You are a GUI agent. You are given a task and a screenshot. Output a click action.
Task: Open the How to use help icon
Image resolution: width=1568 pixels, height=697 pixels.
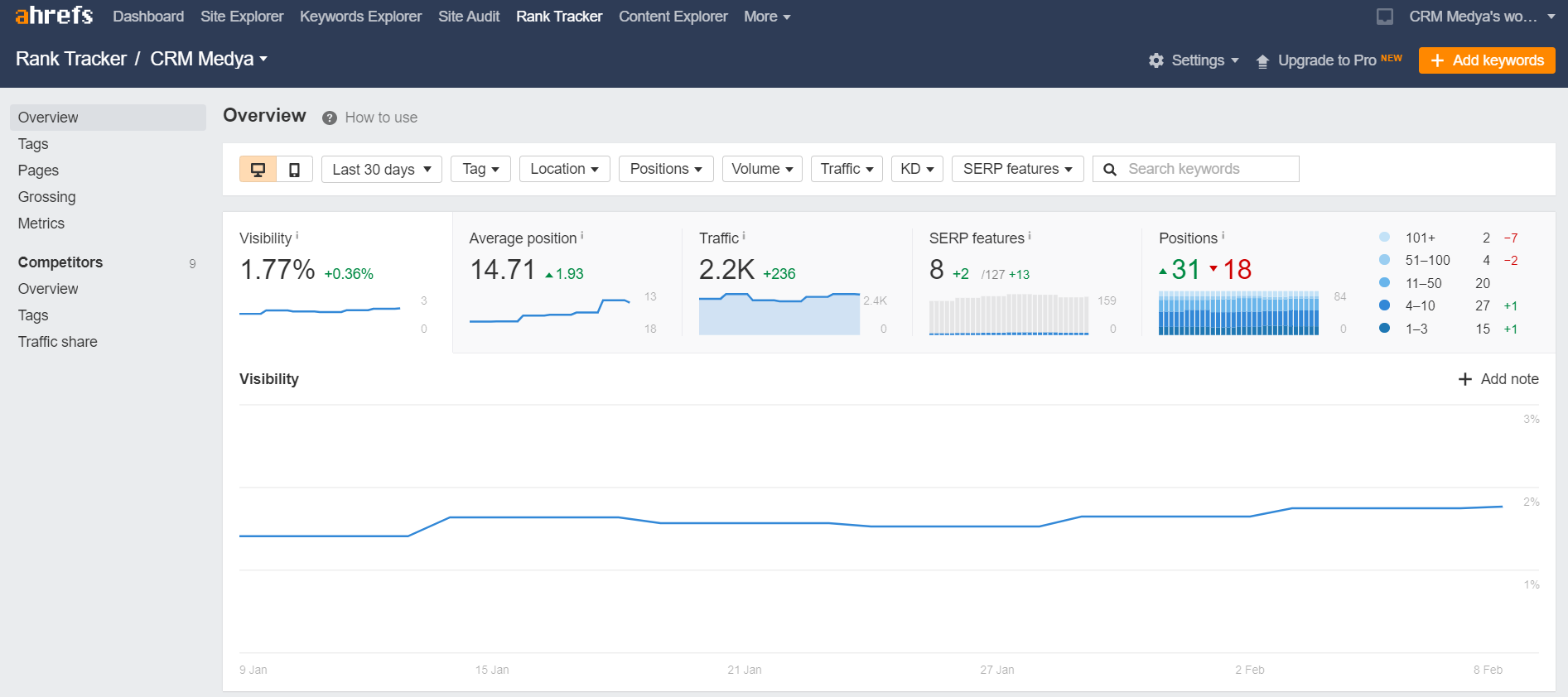[x=330, y=118]
